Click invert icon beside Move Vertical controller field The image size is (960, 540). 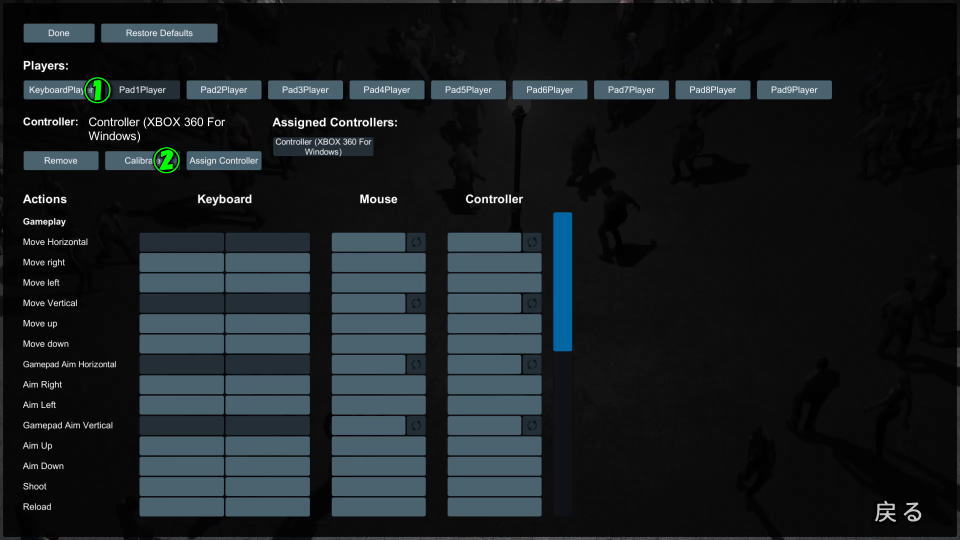pos(531,303)
